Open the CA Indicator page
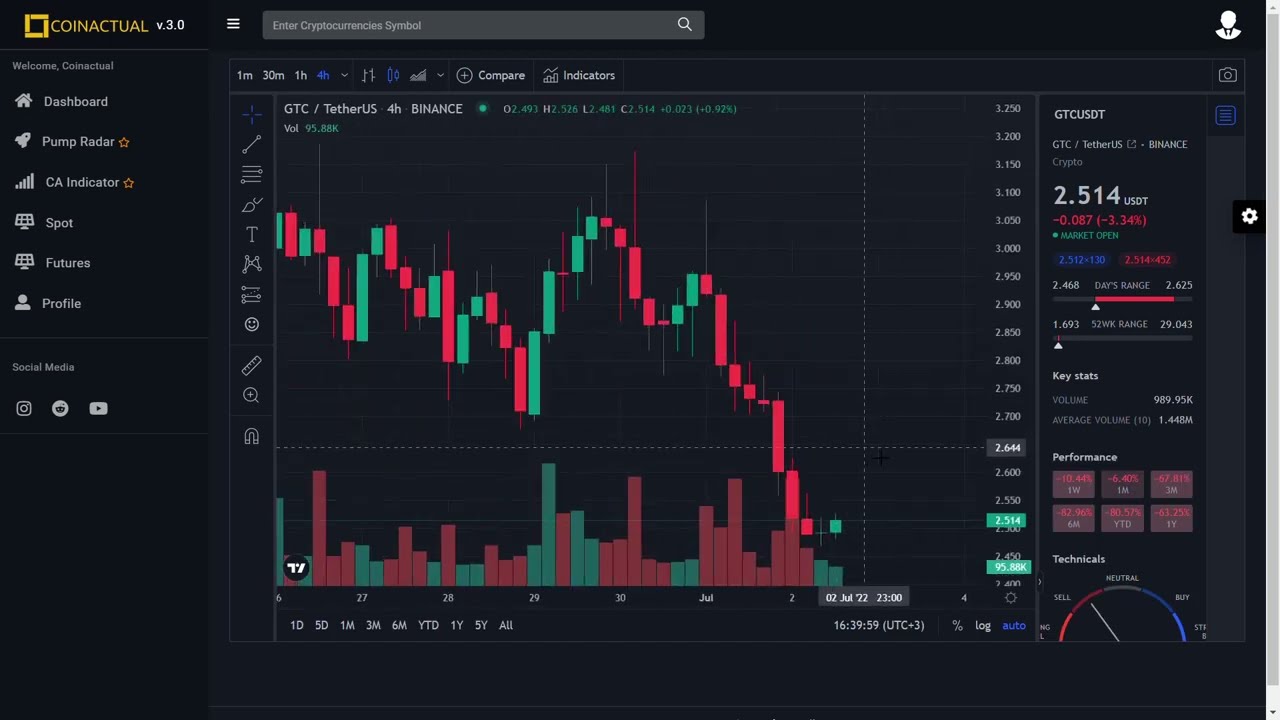 (x=82, y=182)
